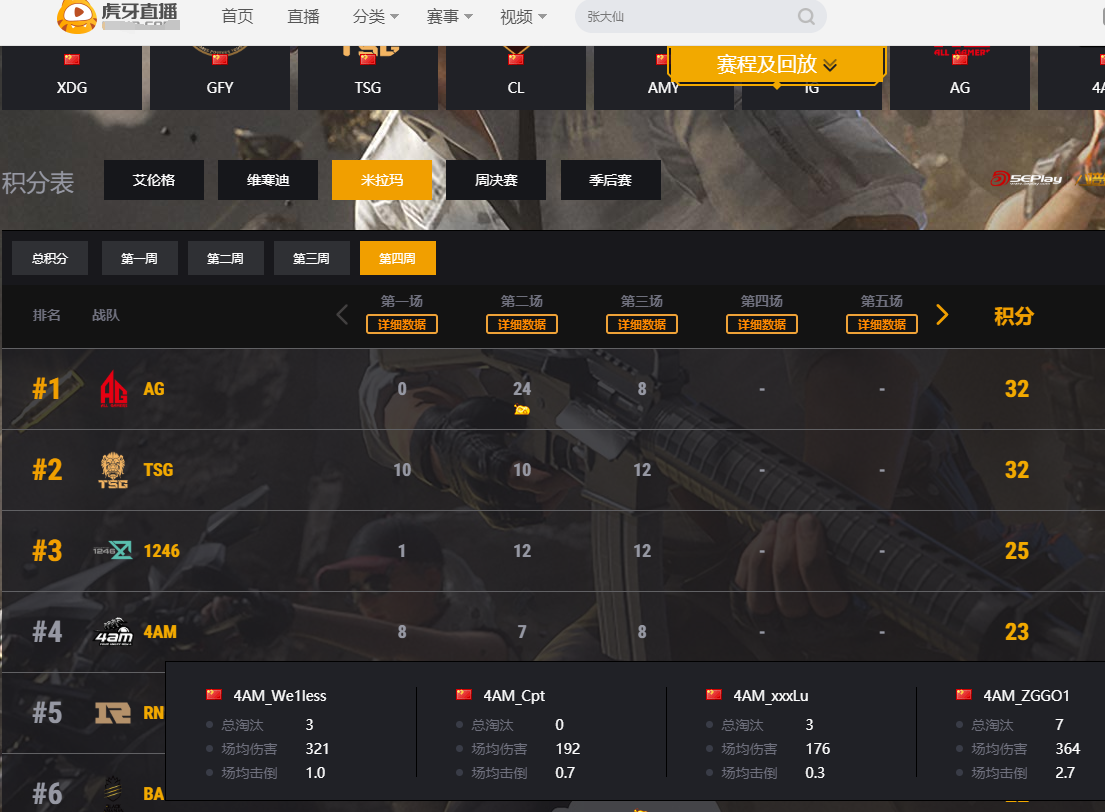1105x812 pixels.
Task: Open 详细数据 for 第二场
Action: 522,324
